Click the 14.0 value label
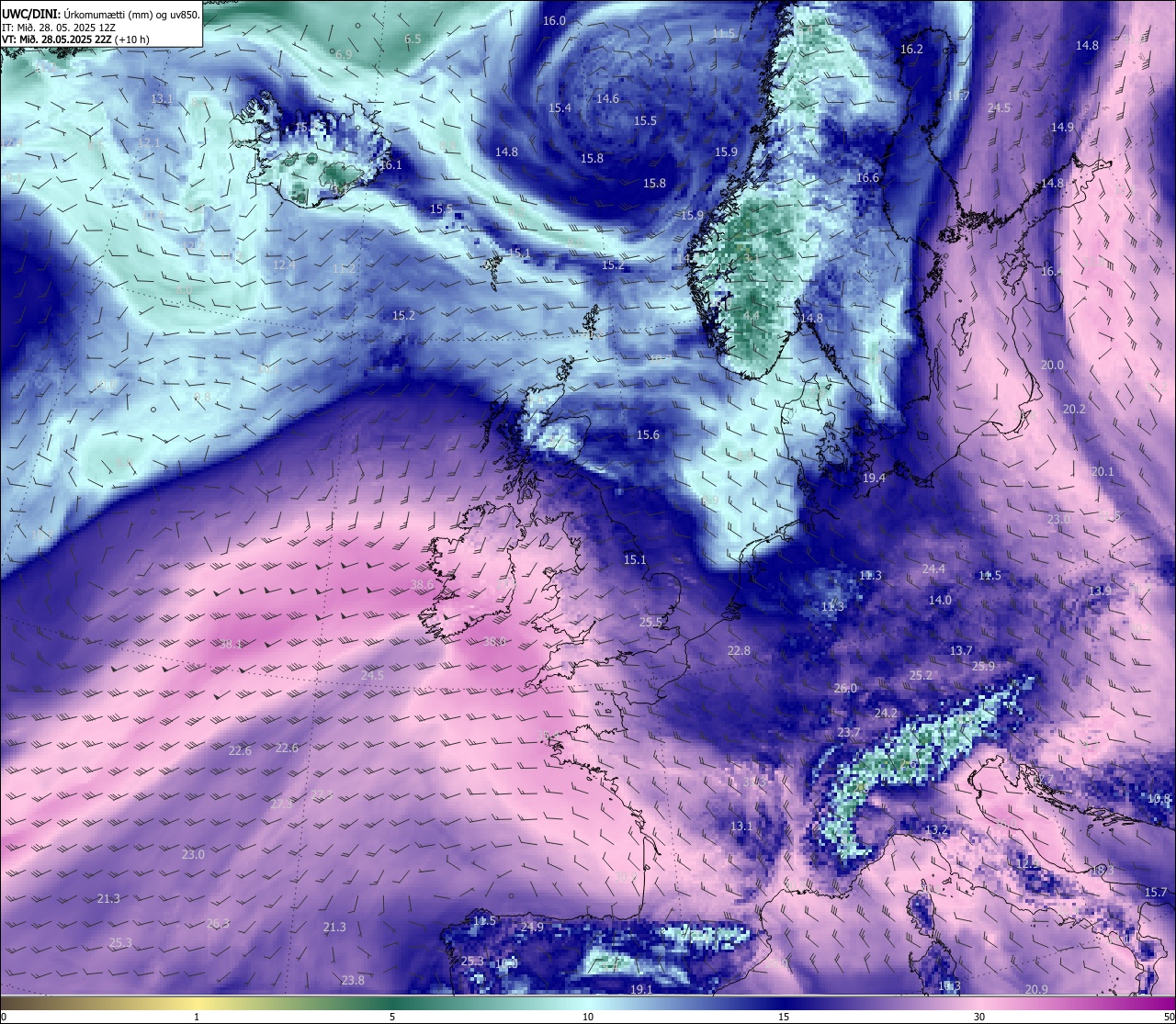 click(x=940, y=600)
